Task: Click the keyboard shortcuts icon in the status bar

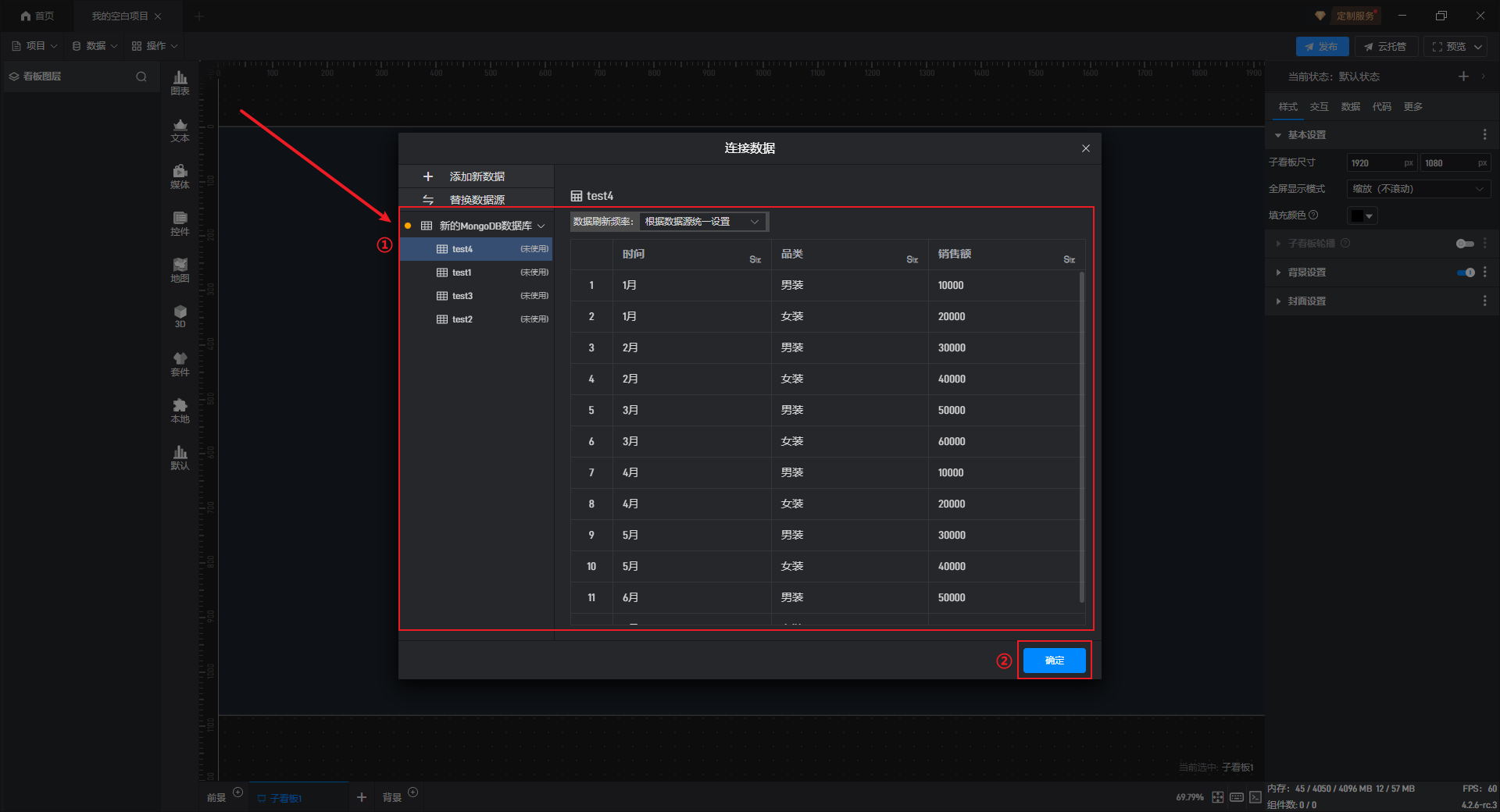Action: click(x=1237, y=797)
